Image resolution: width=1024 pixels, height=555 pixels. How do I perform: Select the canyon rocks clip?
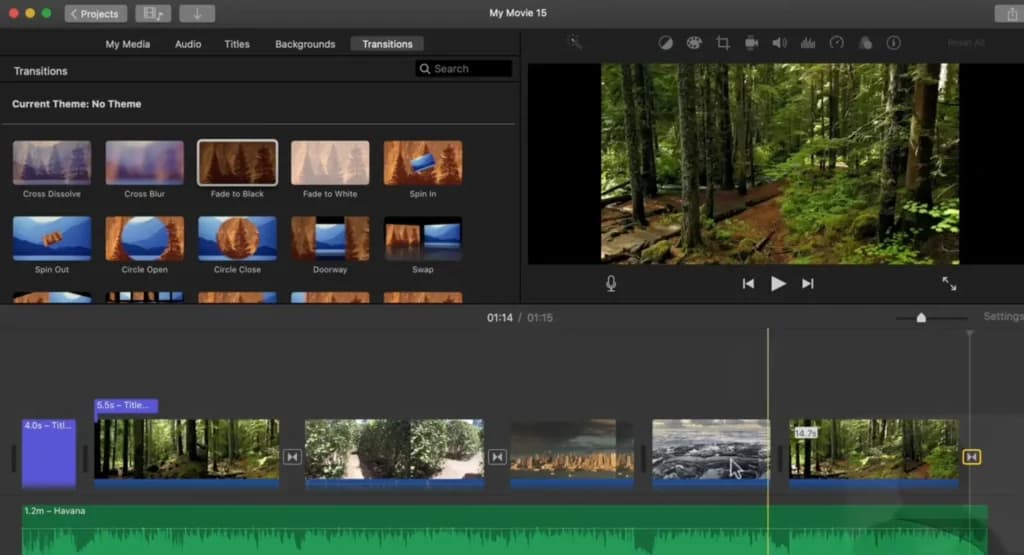tap(572, 453)
